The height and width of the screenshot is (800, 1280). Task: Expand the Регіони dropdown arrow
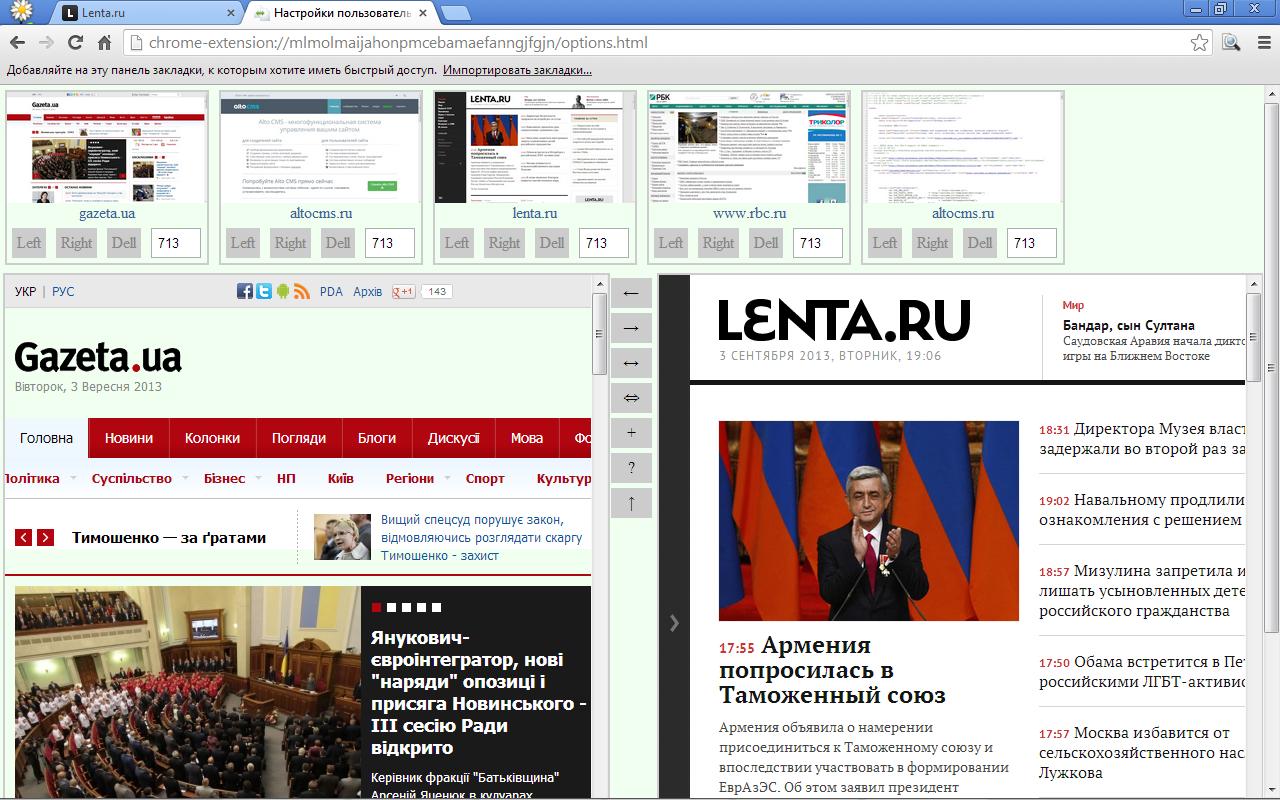tap(447, 479)
